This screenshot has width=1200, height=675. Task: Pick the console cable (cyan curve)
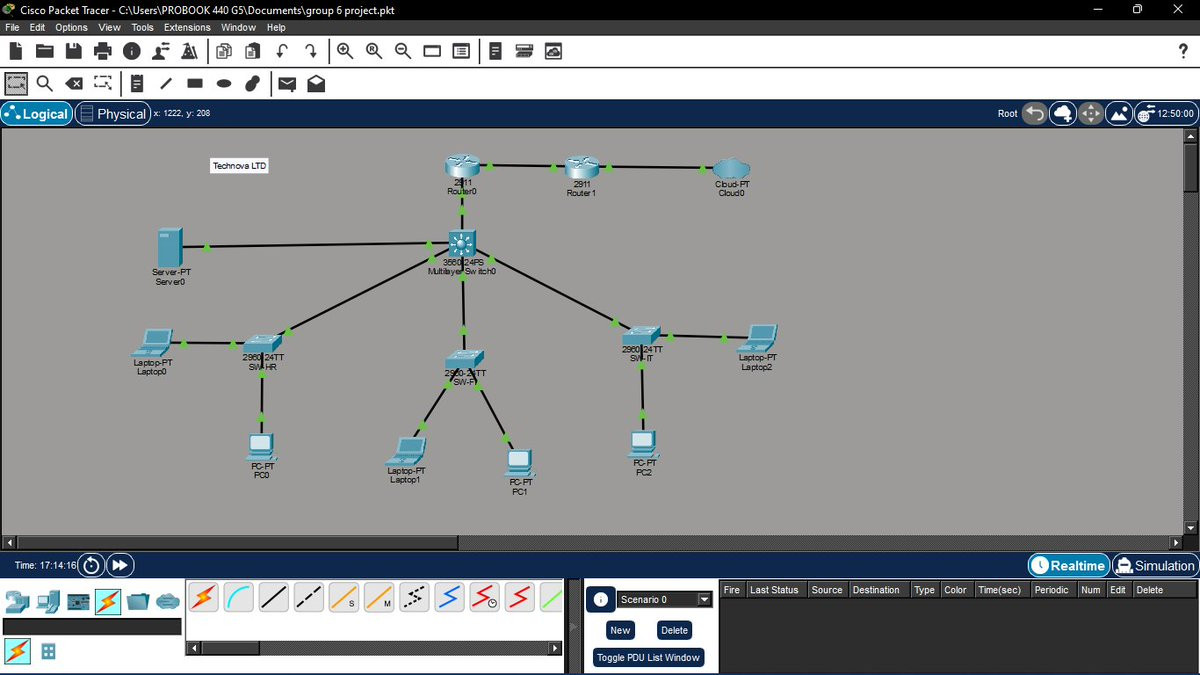point(238,598)
